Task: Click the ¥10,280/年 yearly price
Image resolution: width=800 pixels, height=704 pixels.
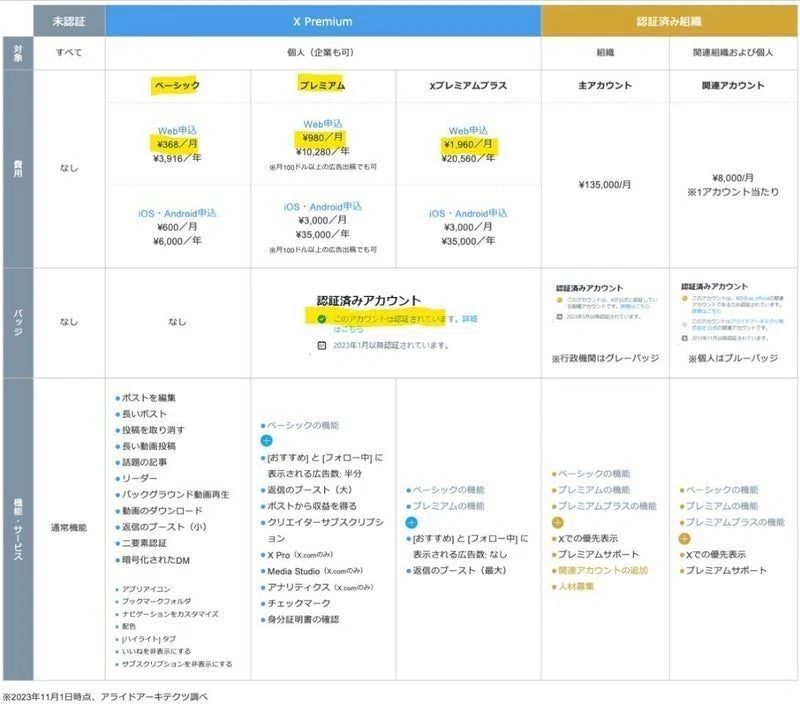Action: 322,152
